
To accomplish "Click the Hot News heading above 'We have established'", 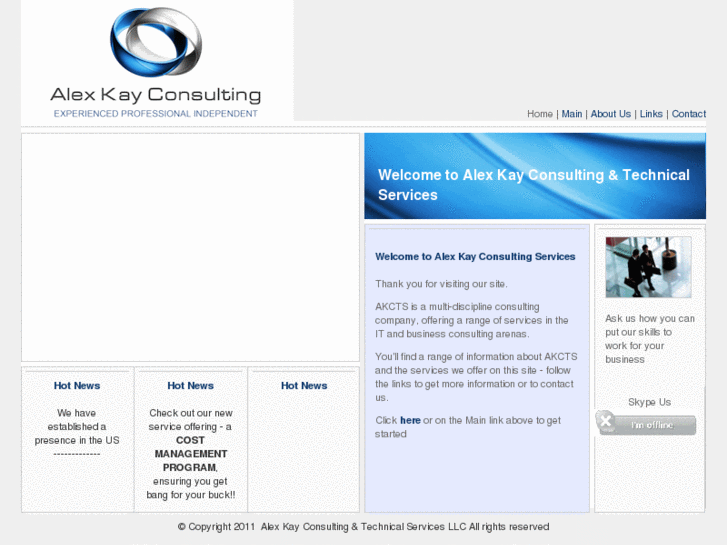I will pos(77,385).
